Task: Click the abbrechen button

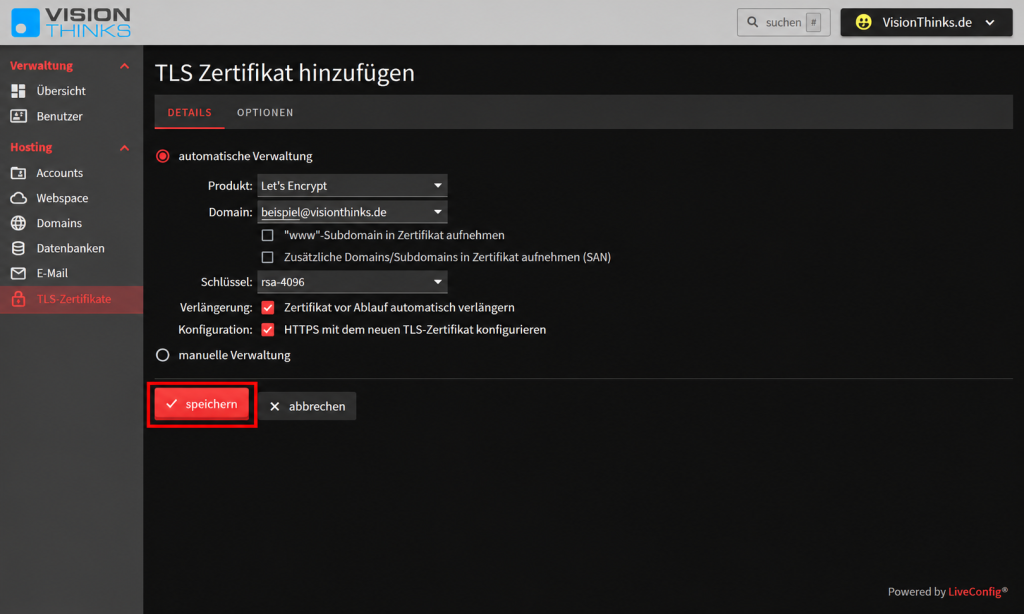Action: click(x=307, y=406)
